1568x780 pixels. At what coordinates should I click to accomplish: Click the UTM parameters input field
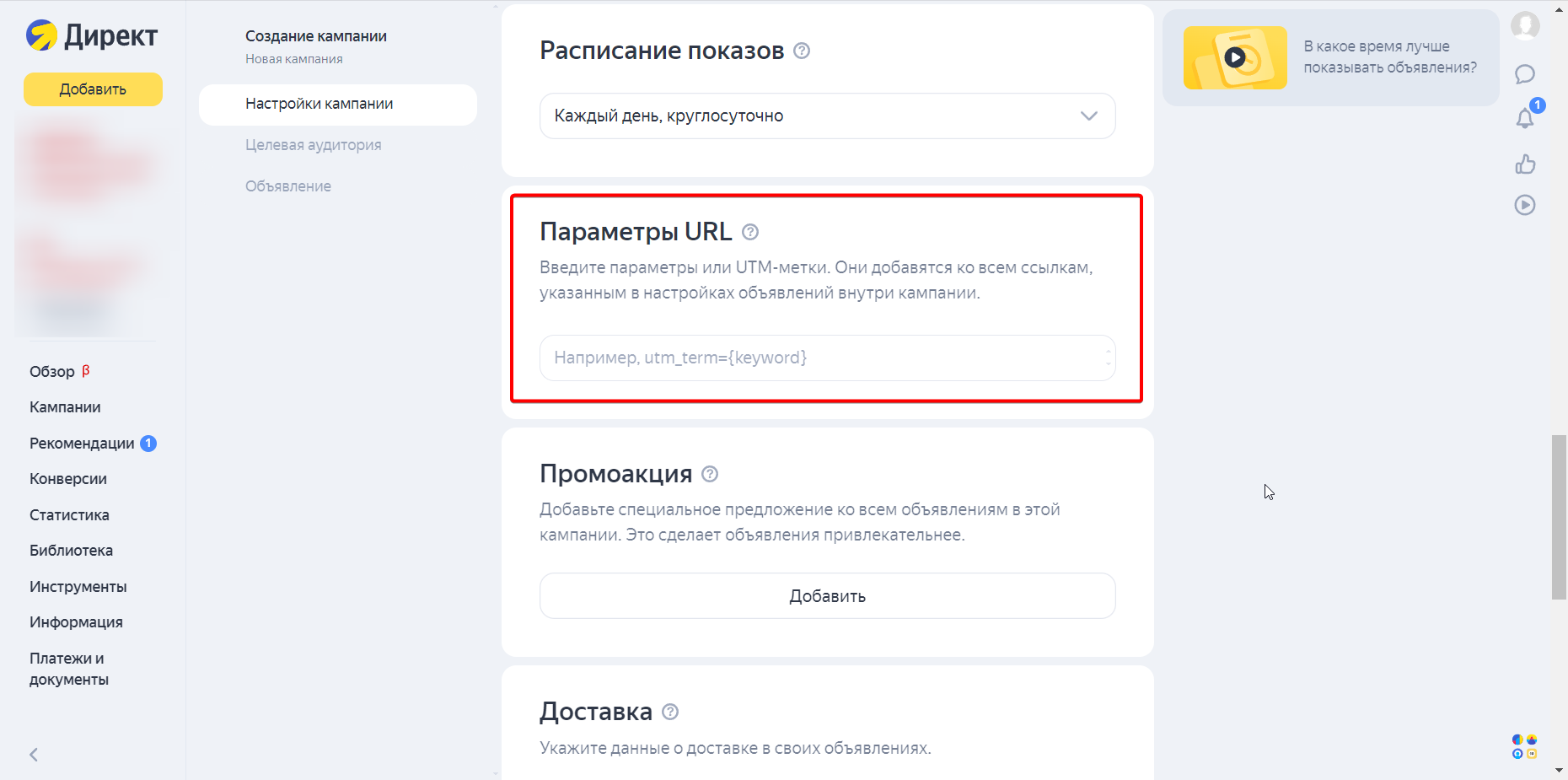point(827,358)
